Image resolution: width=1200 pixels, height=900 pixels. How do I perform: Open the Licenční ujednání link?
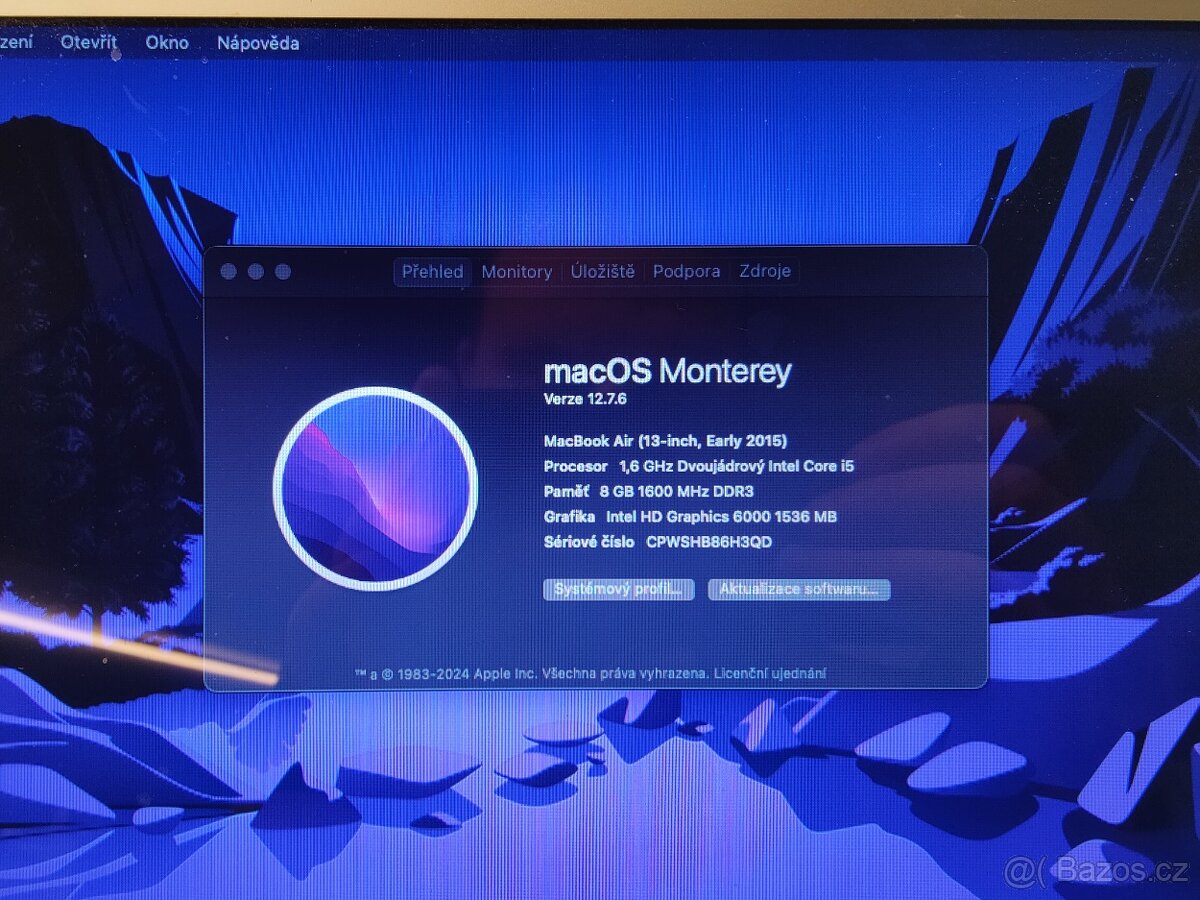(x=771, y=674)
